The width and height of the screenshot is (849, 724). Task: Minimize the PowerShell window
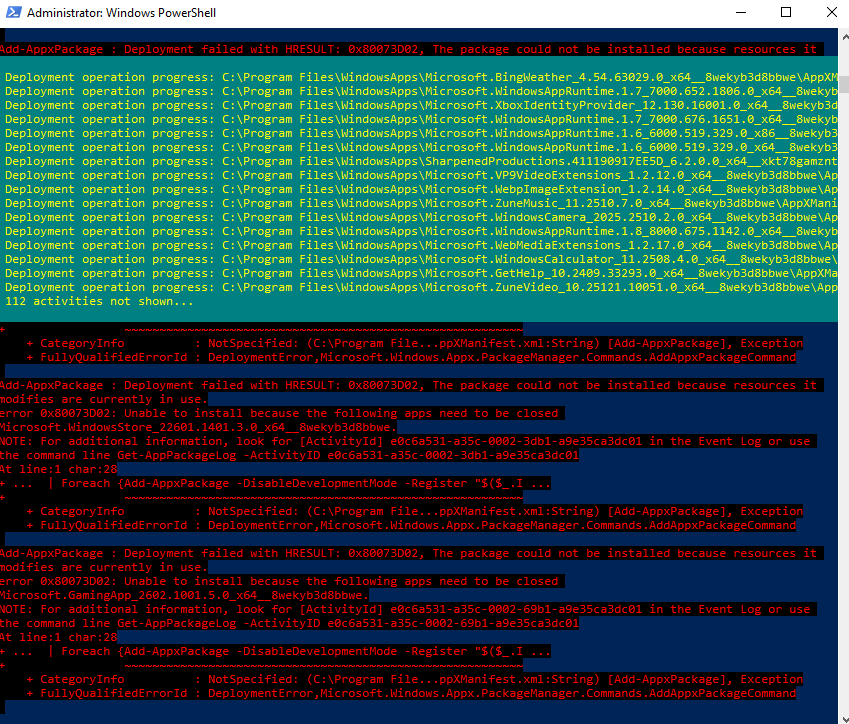click(x=741, y=12)
